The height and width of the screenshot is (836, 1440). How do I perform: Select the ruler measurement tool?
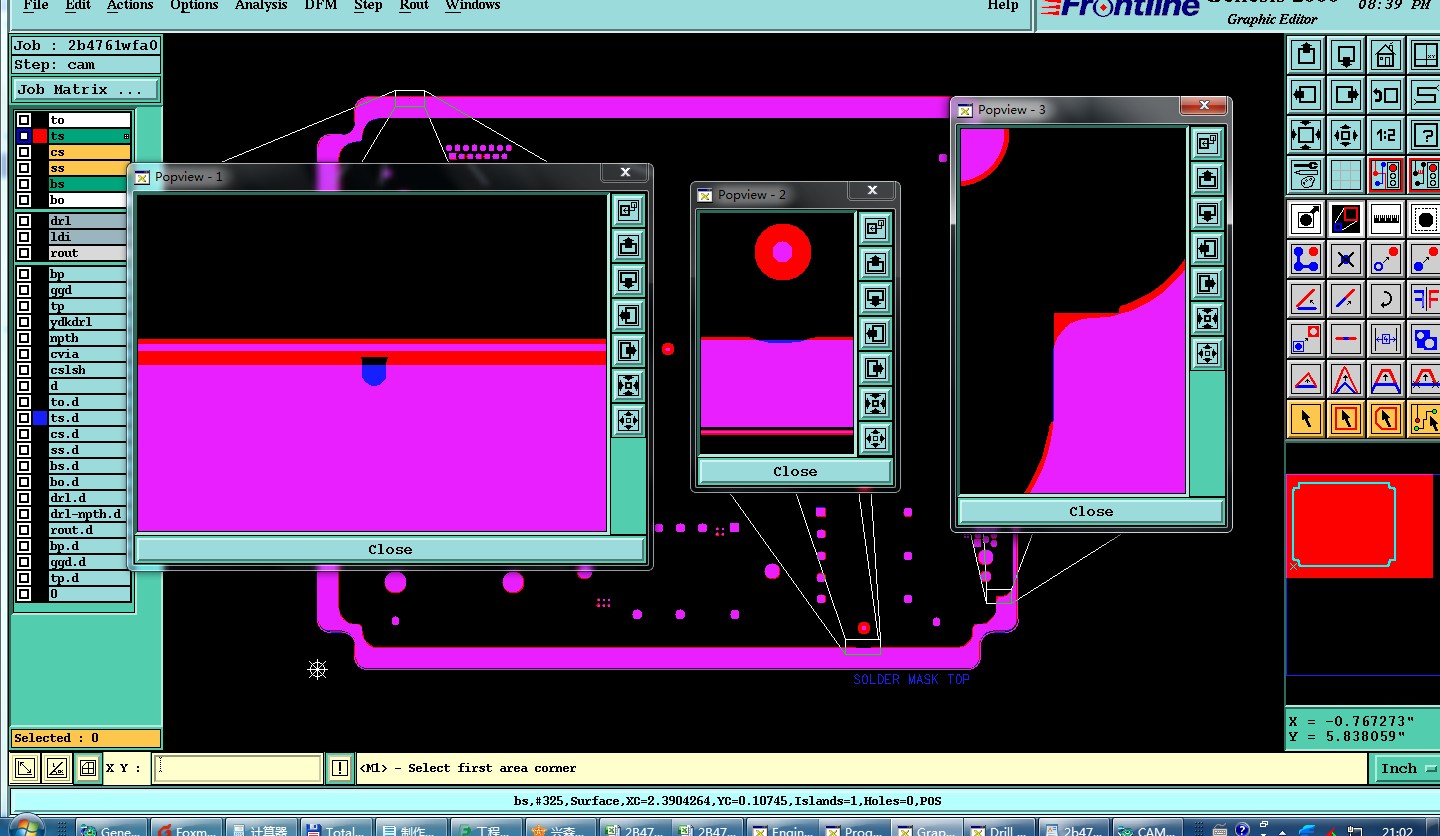1385,218
